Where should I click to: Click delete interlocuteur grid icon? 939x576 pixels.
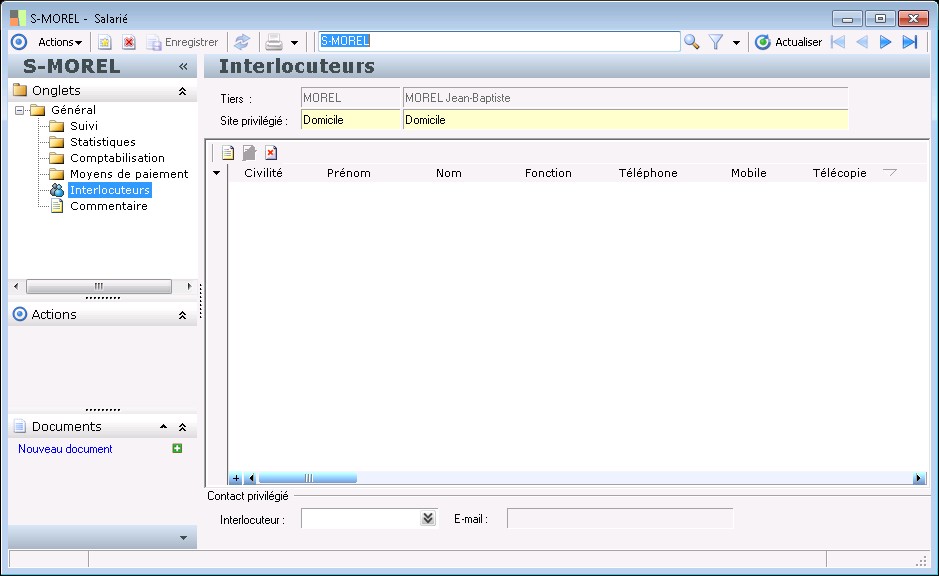point(271,153)
